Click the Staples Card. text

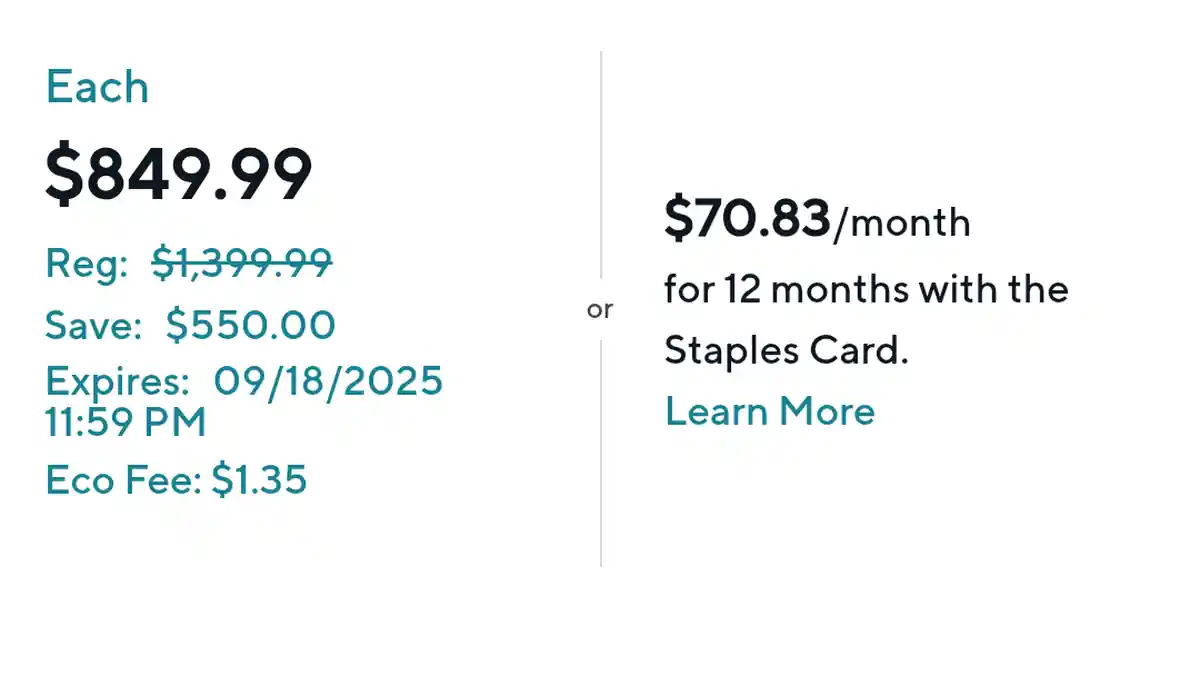coord(786,351)
